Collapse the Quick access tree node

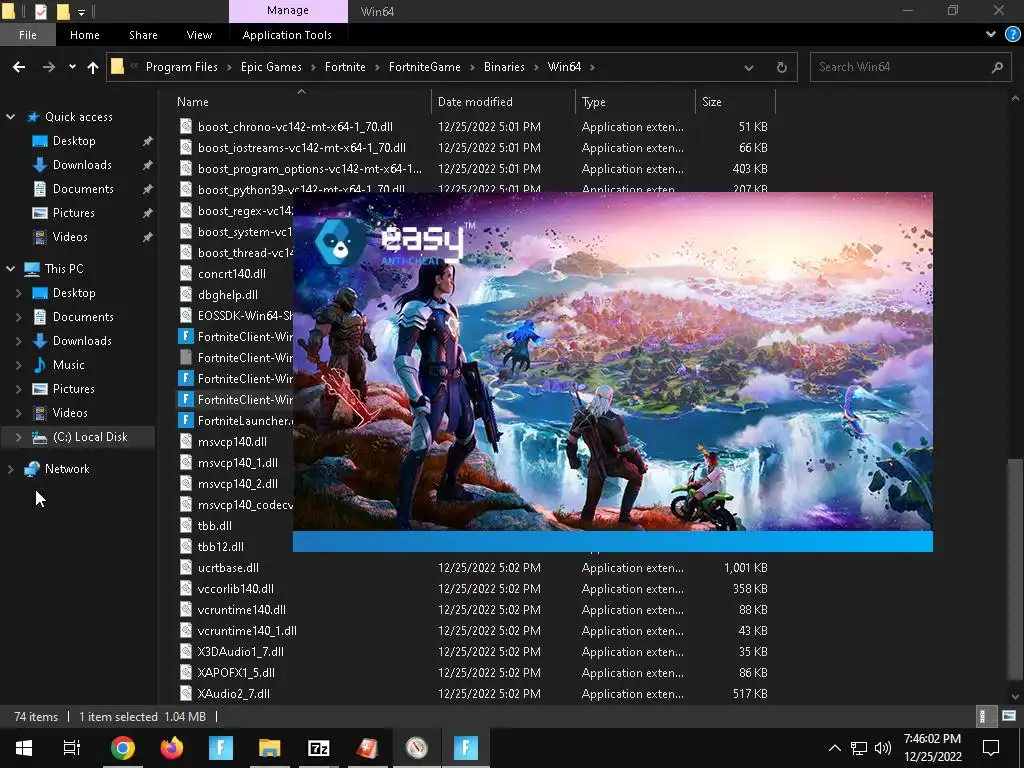(x=10, y=117)
